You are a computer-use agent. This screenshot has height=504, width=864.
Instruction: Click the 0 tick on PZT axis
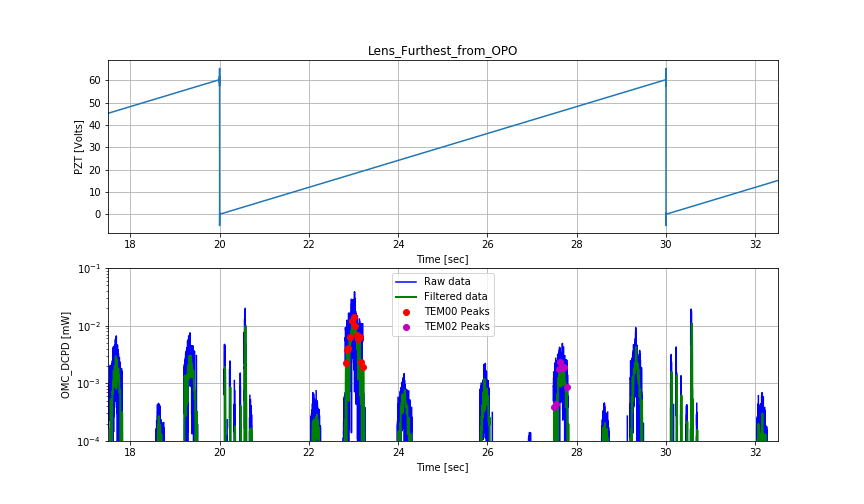pos(98,214)
